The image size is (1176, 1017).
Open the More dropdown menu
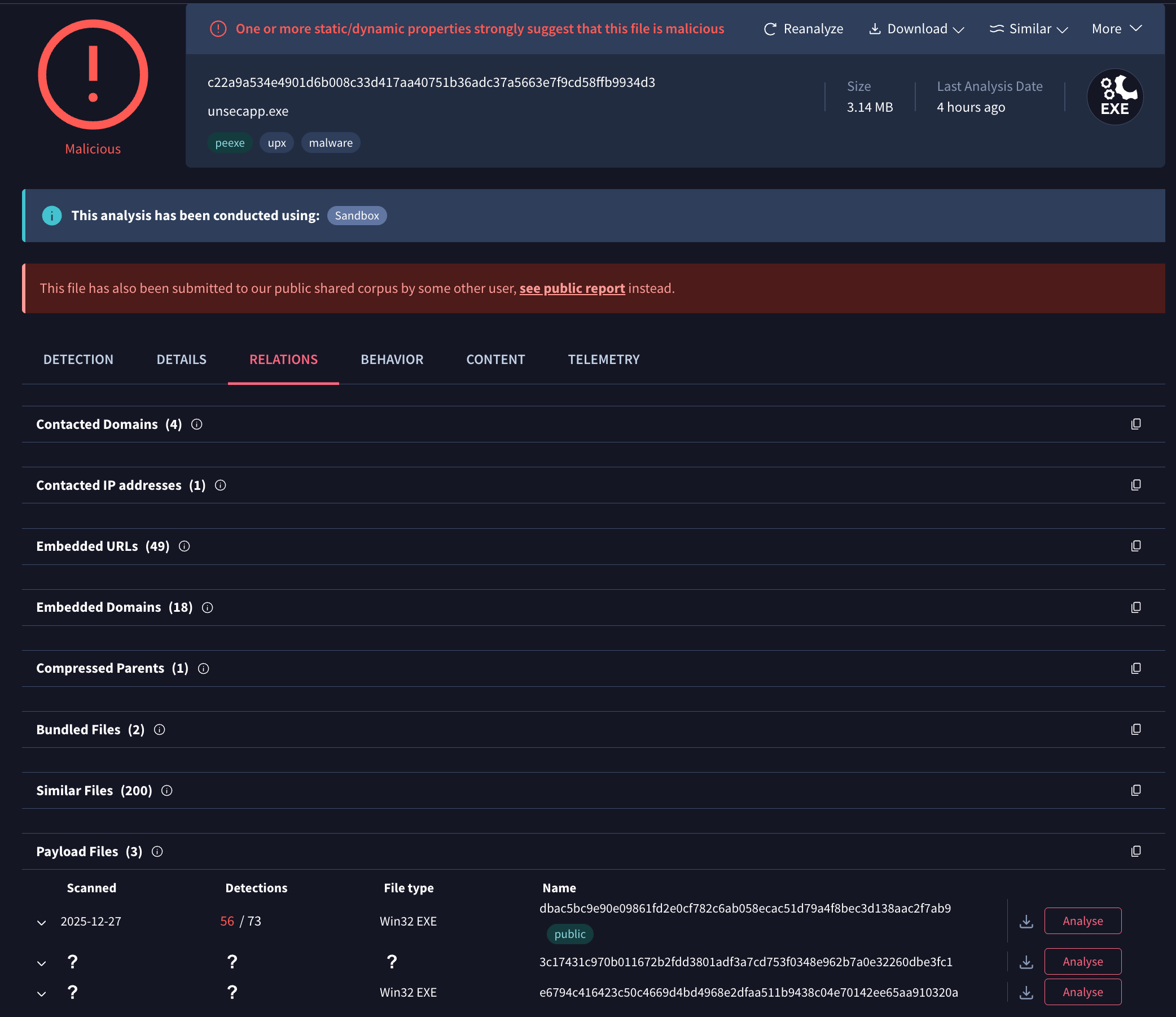[x=1116, y=29]
